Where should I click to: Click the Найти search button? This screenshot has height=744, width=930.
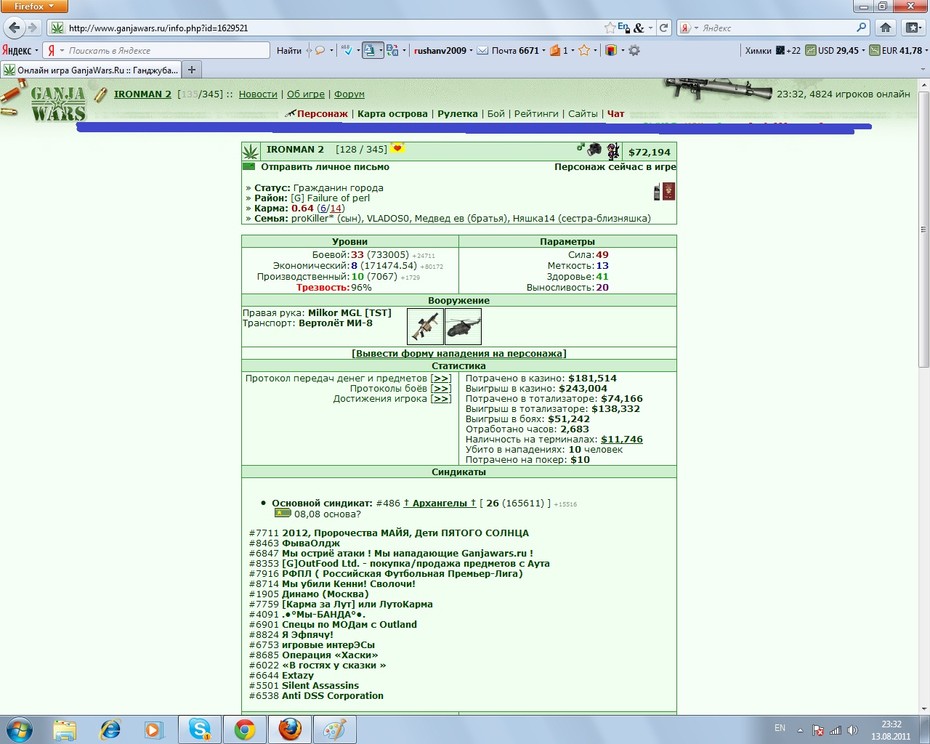pyautogui.click(x=289, y=50)
